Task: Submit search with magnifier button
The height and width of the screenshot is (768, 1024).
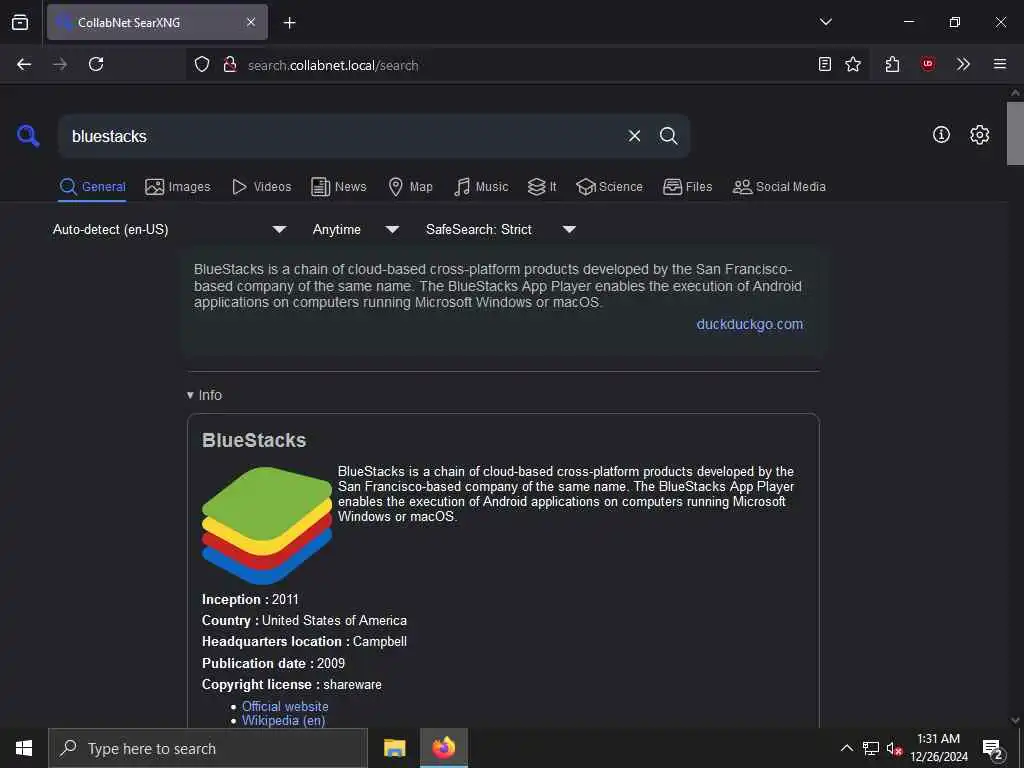Action: 668,136
